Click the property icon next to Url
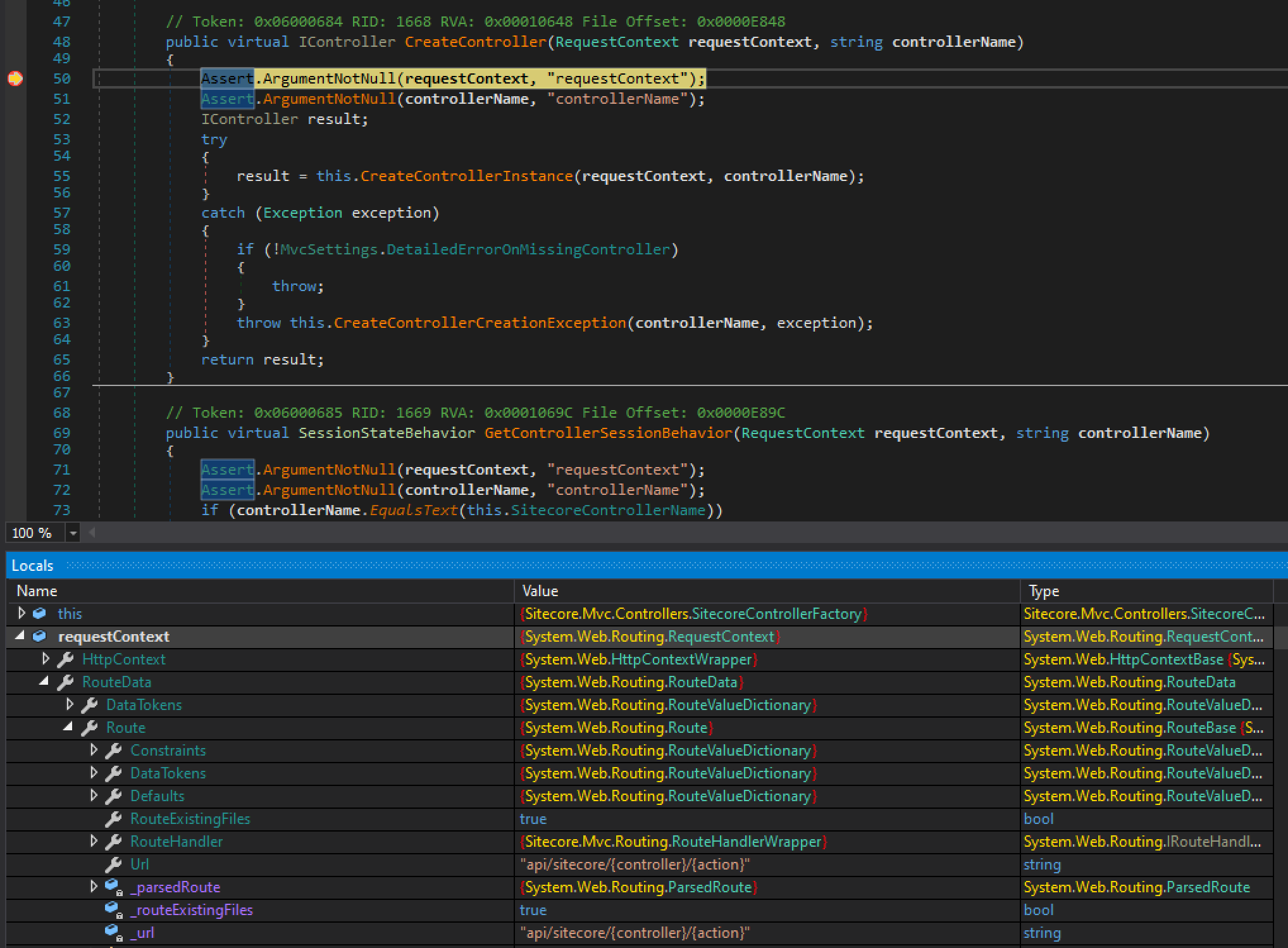 point(114,864)
